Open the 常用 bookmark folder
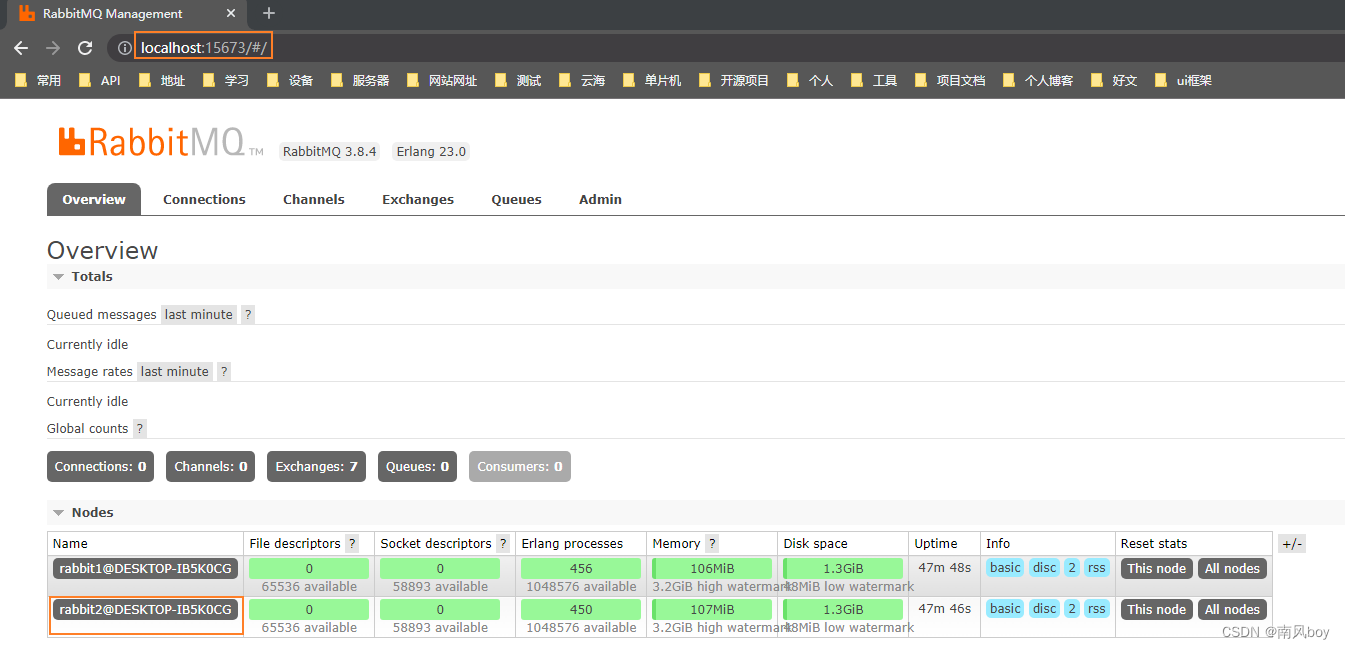 point(39,80)
